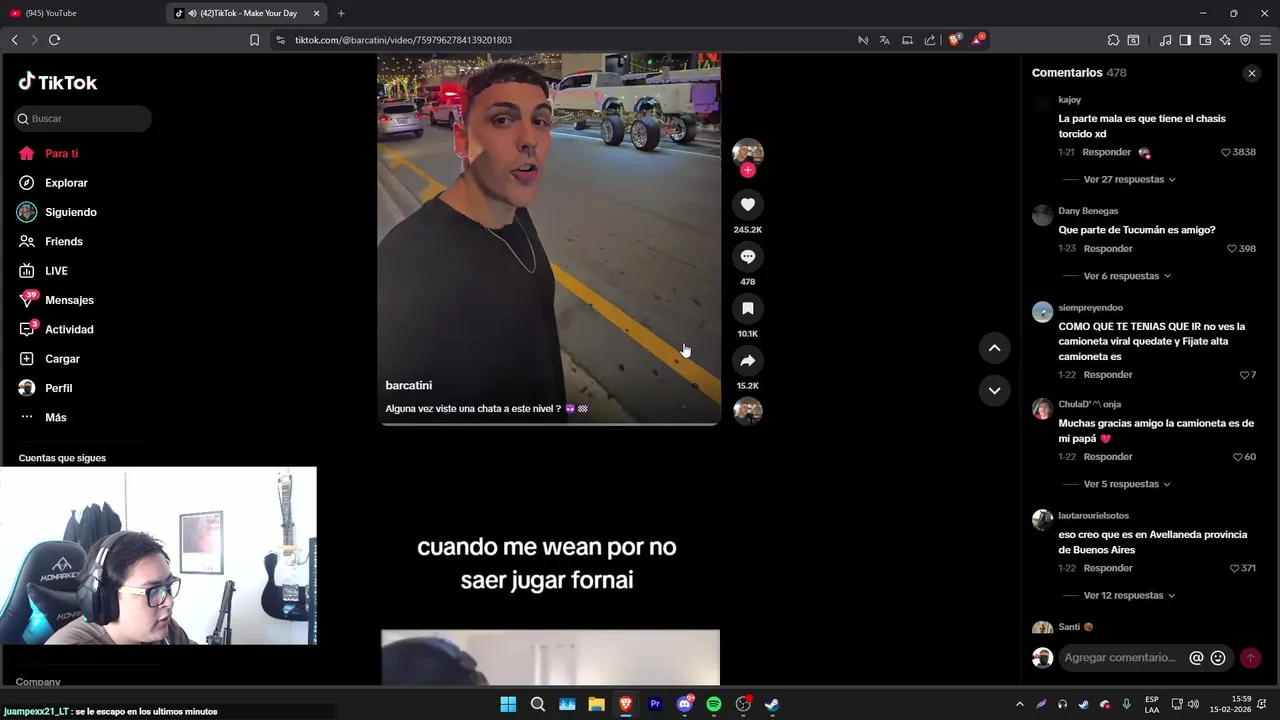The image size is (1280, 720).
Task: Open the Brave Wallet icon
Action: coord(1205,40)
